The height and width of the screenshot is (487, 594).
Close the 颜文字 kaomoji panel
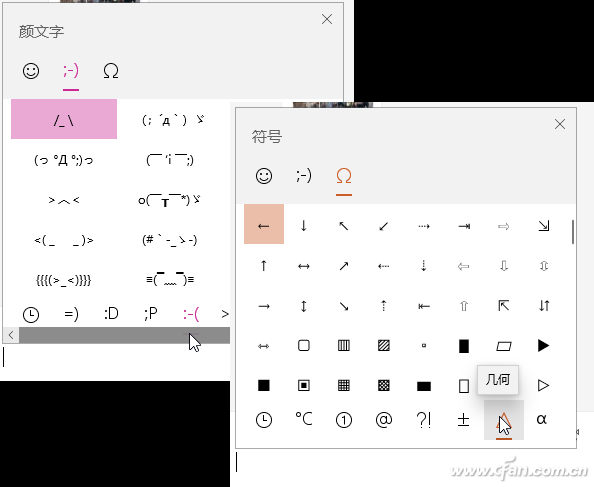[x=327, y=19]
